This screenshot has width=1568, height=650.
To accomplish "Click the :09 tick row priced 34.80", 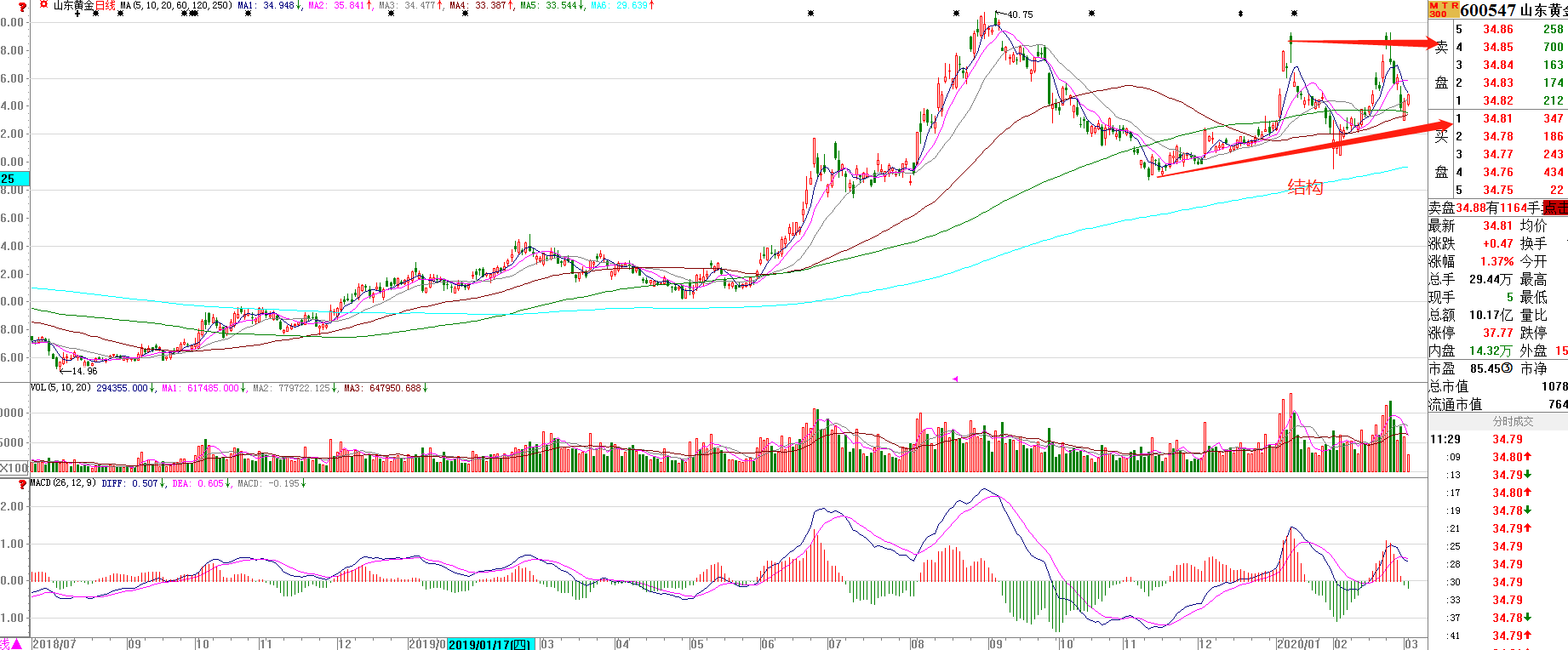I will tap(1498, 457).
